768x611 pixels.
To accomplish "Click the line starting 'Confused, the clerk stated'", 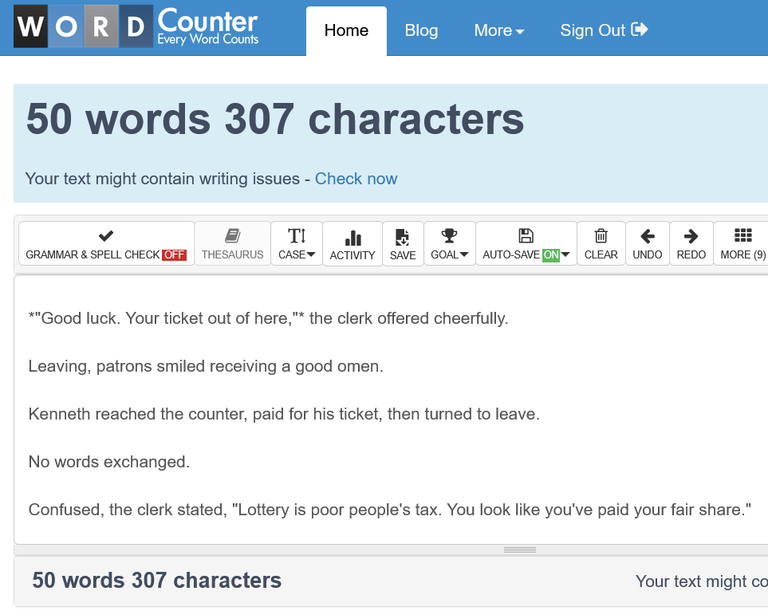I will 390,510.
